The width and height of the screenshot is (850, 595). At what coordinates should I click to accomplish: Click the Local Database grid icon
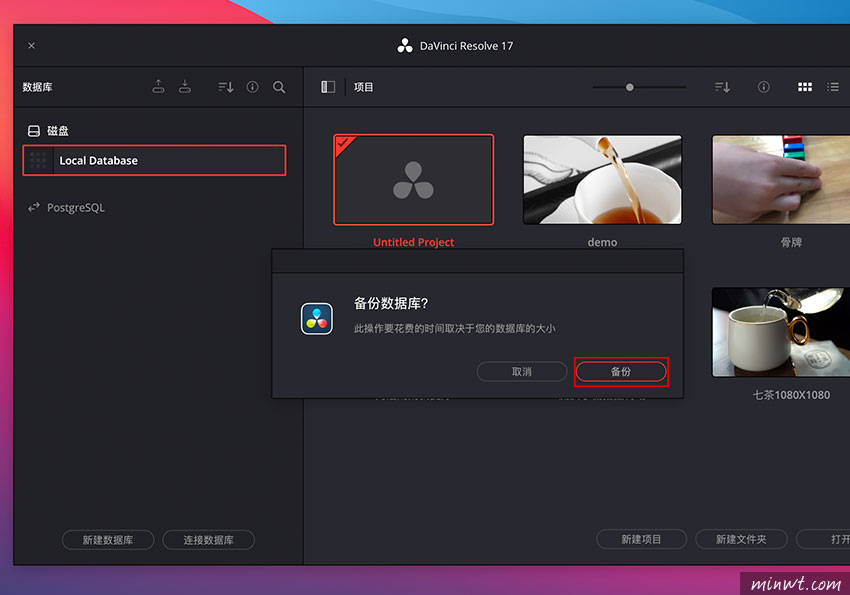[38, 160]
